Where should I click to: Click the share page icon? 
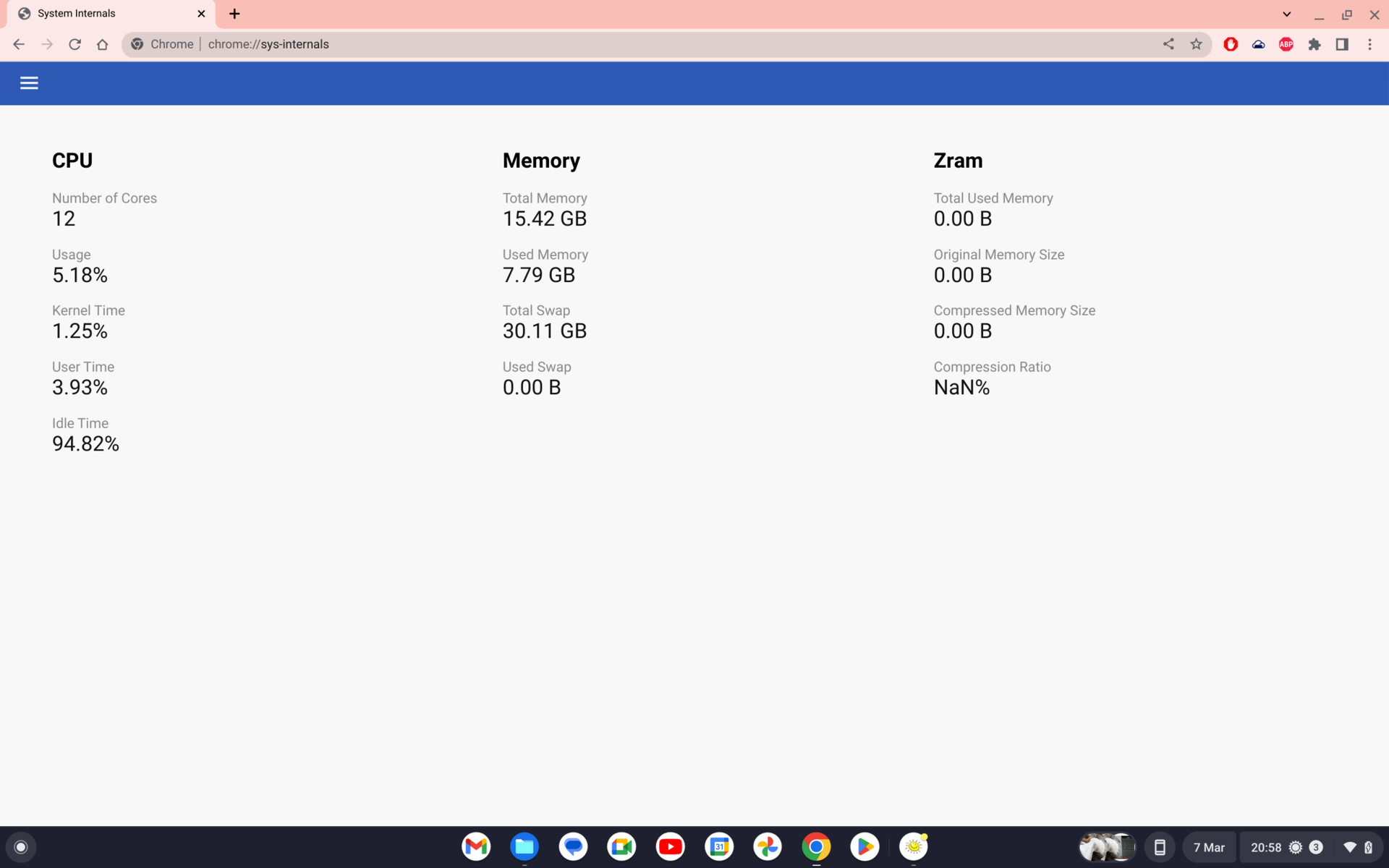(1168, 44)
